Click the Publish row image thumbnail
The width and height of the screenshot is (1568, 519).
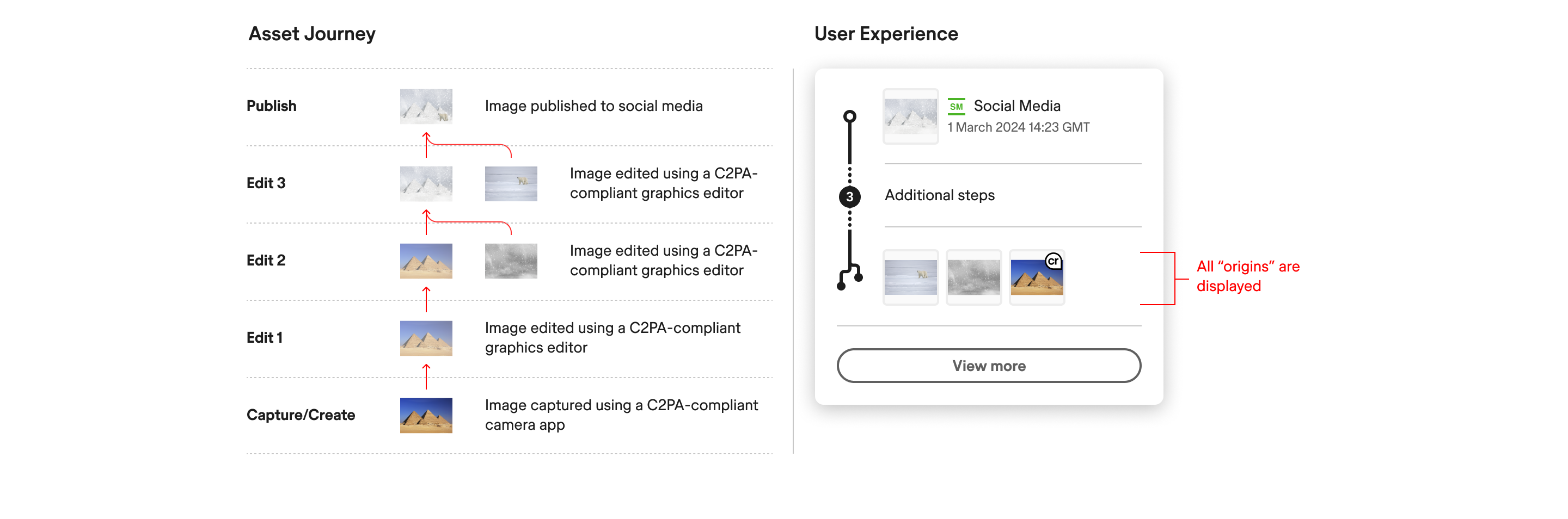(x=425, y=107)
